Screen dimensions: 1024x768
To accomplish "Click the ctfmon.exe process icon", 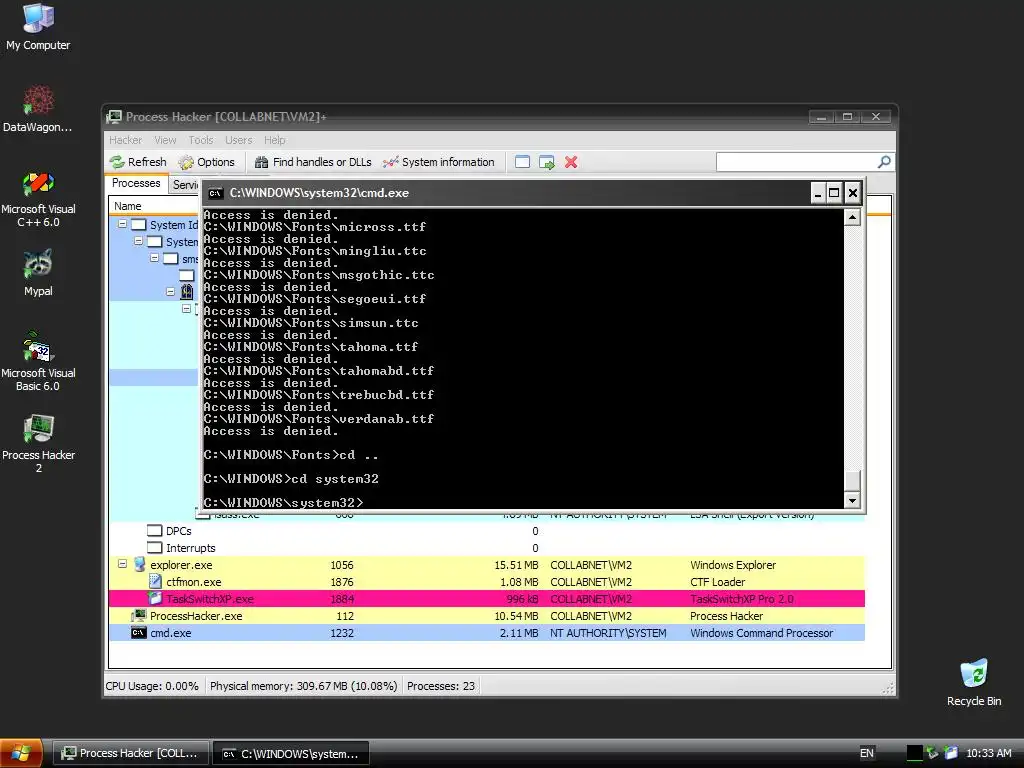I will pos(155,581).
